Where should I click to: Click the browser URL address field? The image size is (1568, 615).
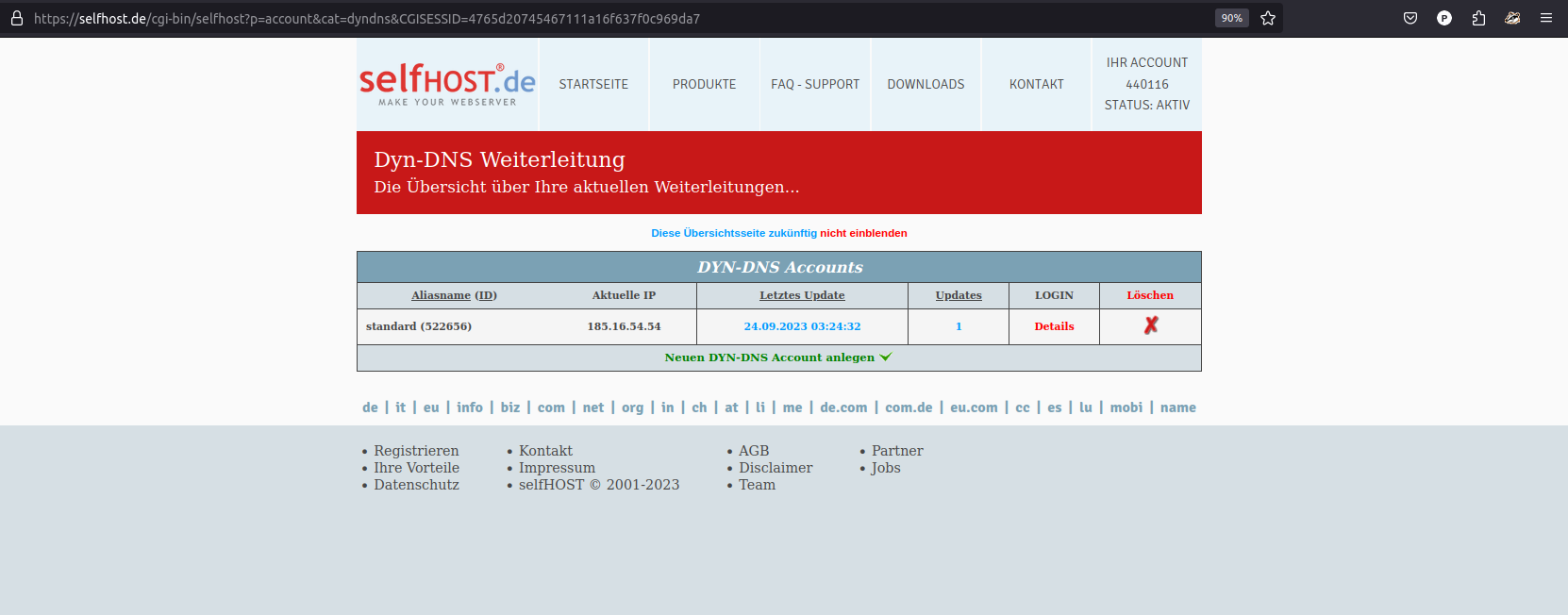tap(613, 18)
